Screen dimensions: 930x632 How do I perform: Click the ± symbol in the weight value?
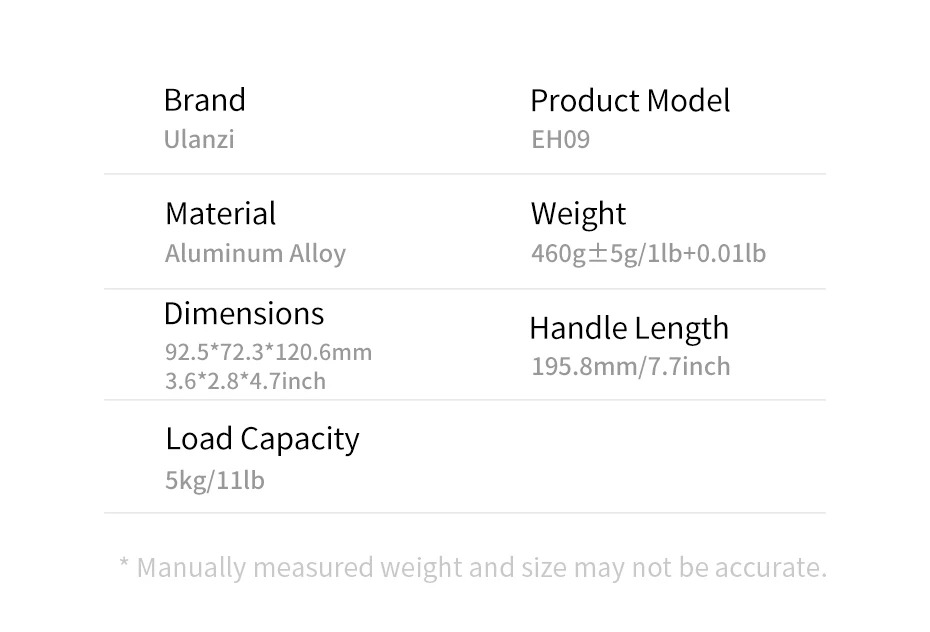(x=597, y=254)
